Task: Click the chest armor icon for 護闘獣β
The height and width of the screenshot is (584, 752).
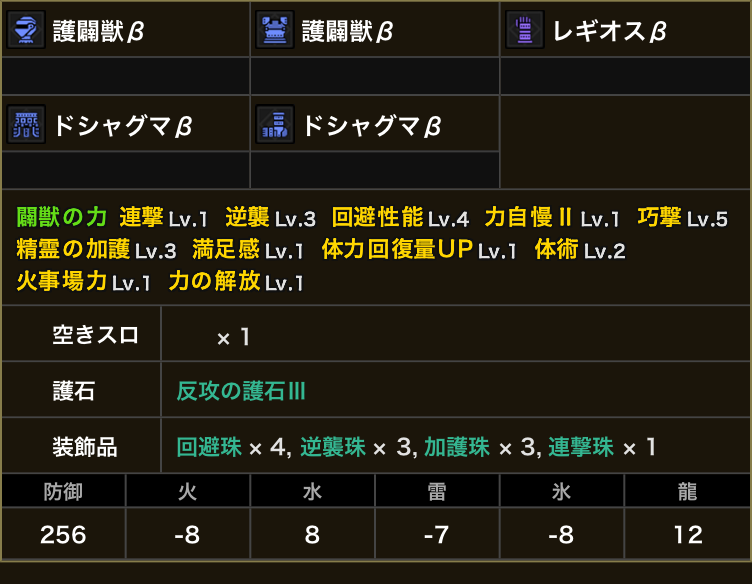Action: tap(275, 30)
